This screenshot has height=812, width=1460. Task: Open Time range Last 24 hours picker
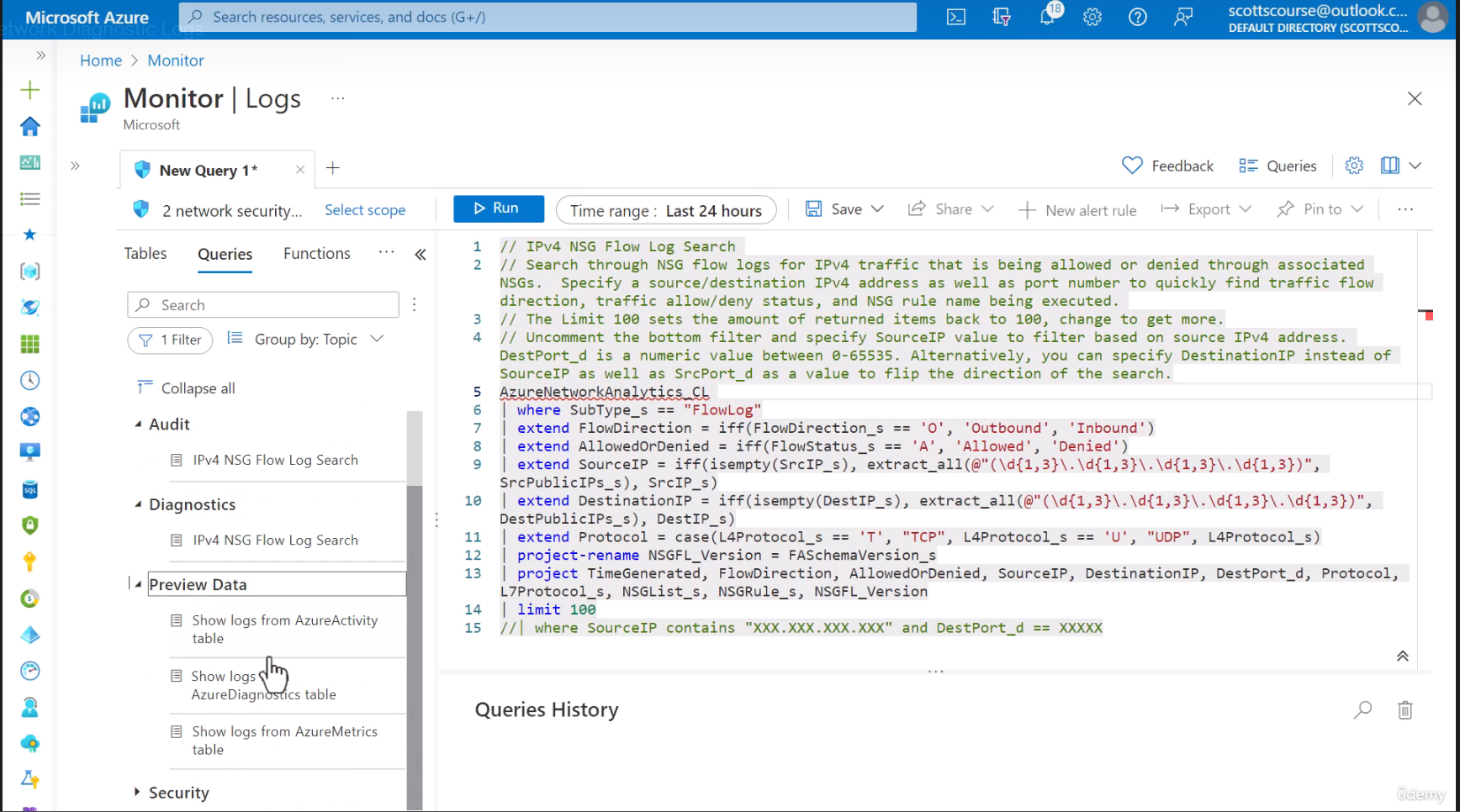coord(666,210)
